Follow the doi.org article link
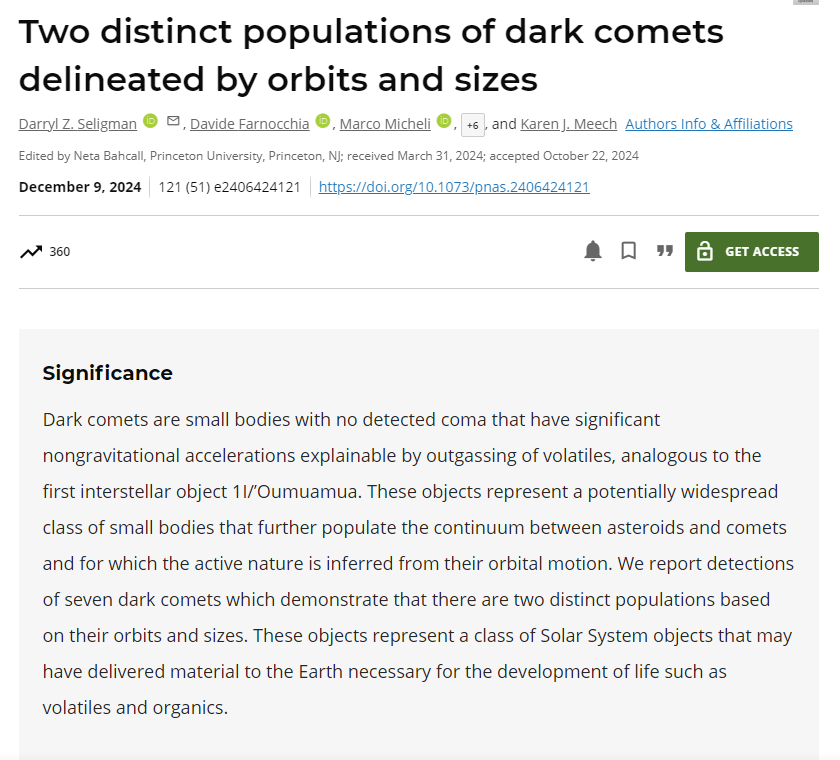Viewport: 840px width, 760px height. point(454,187)
